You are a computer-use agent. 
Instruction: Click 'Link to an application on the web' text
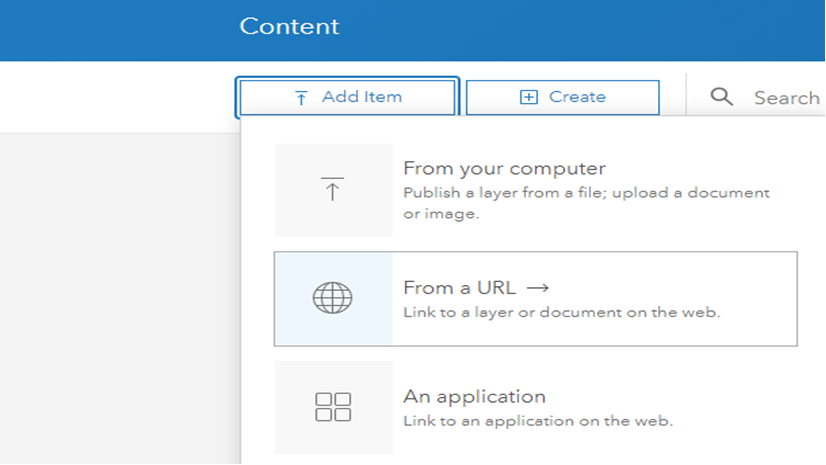pyautogui.click(x=538, y=421)
